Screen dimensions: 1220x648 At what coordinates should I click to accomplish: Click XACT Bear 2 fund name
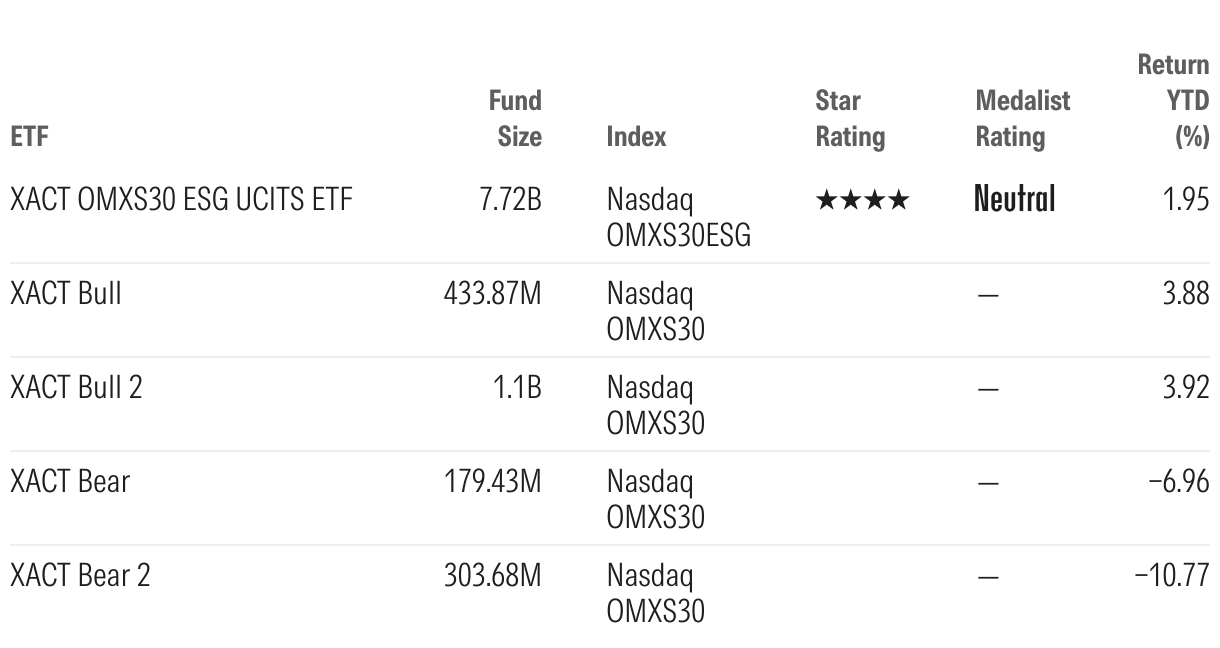pyautogui.click(x=80, y=576)
